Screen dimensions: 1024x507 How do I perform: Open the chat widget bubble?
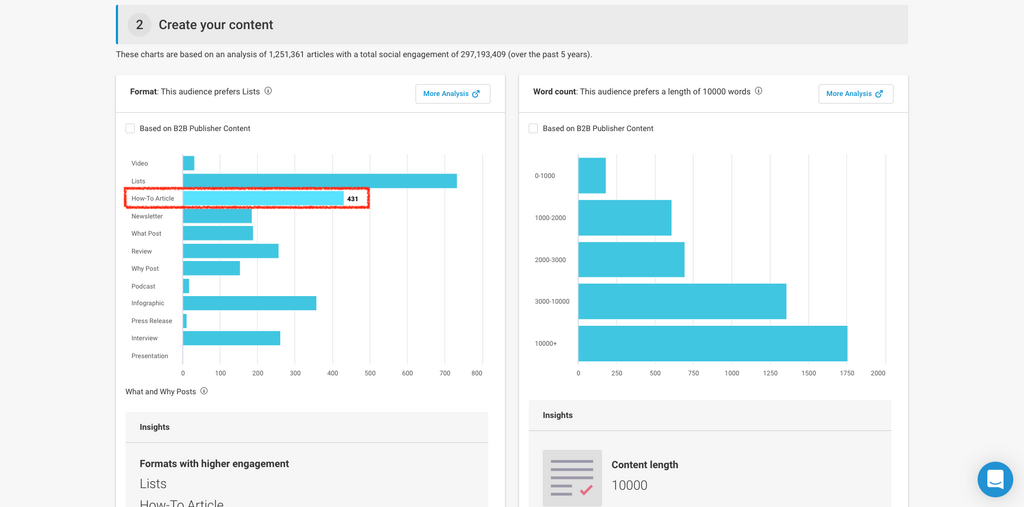coord(994,480)
